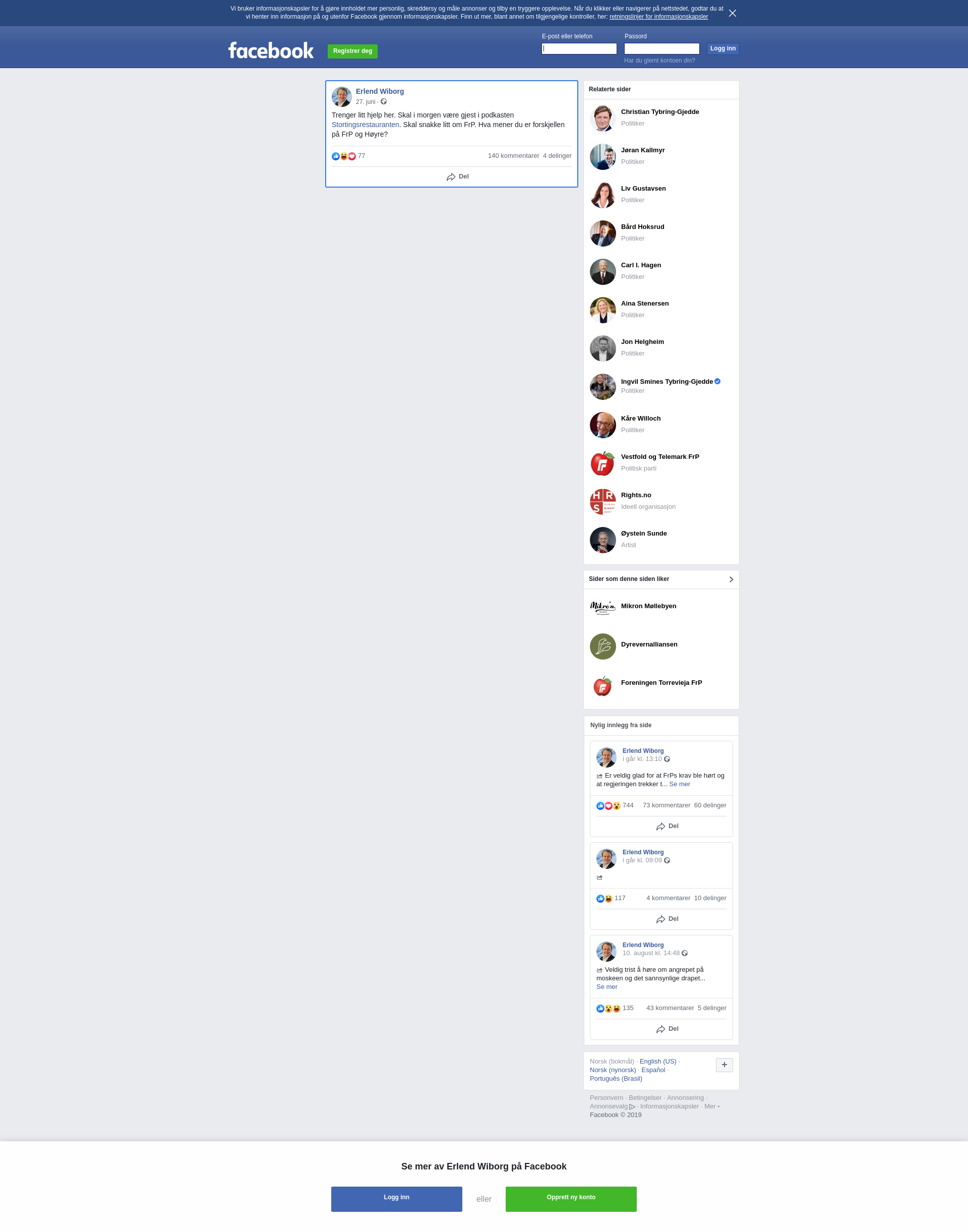Click the reaction emoji icons on main post
The width and height of the screenshot is (968, 1232).
(x=344, y=156)
